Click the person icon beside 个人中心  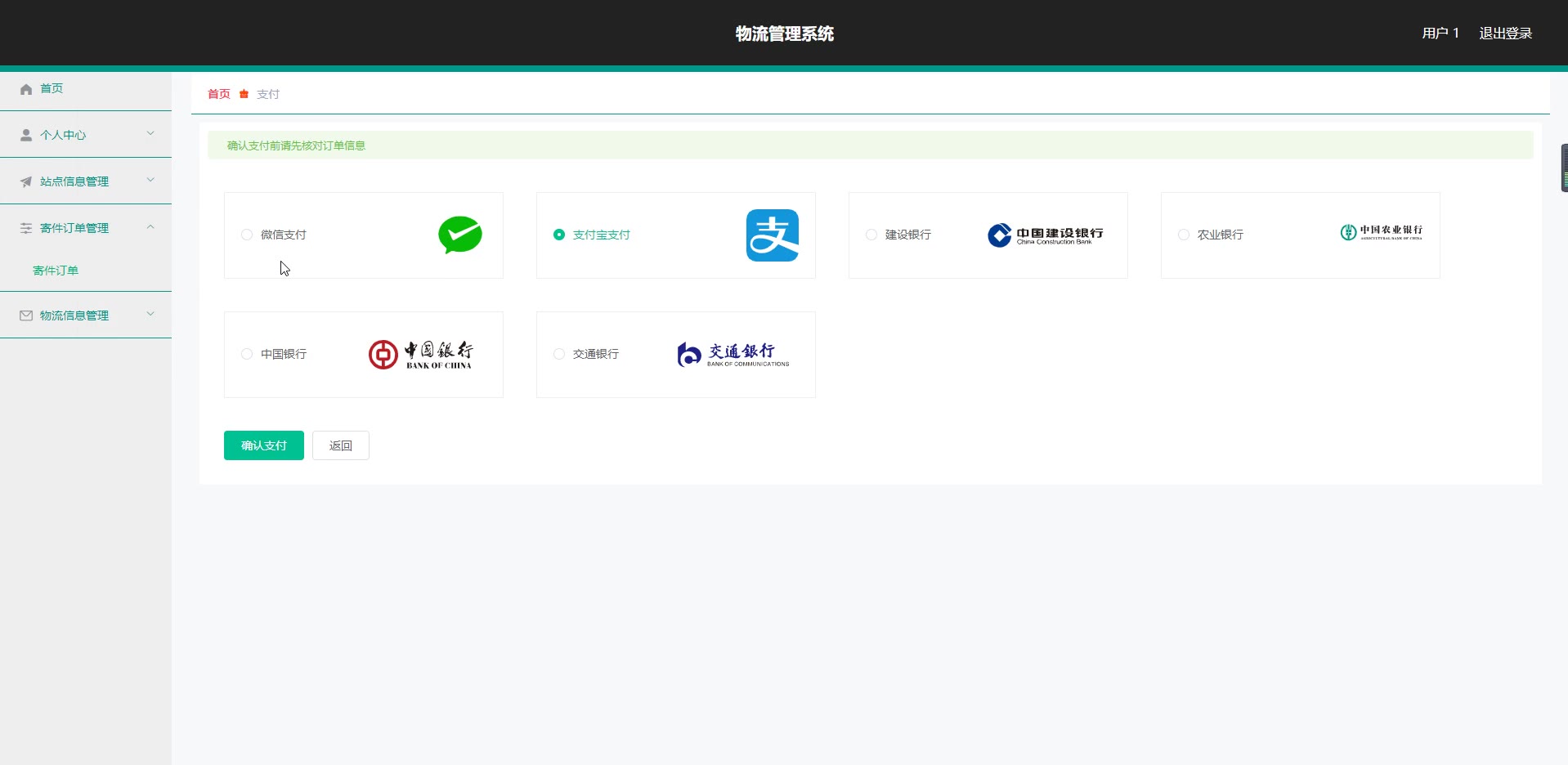(26, 135)
